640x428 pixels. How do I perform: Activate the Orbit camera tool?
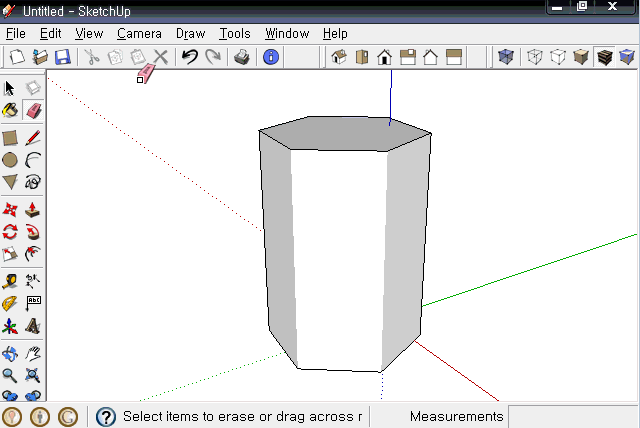tap(10, 354)
